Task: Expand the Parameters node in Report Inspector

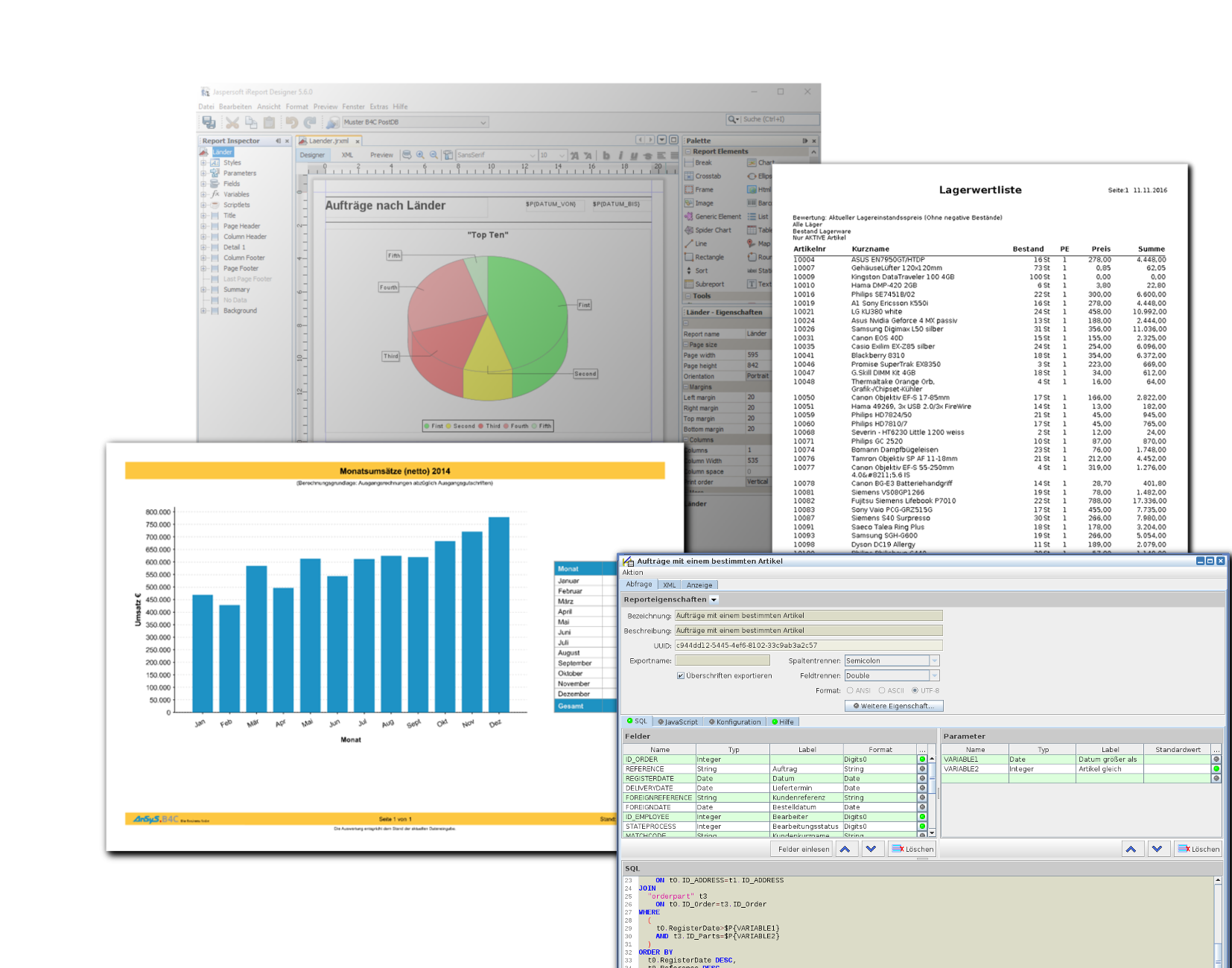Action: [203, 173]
